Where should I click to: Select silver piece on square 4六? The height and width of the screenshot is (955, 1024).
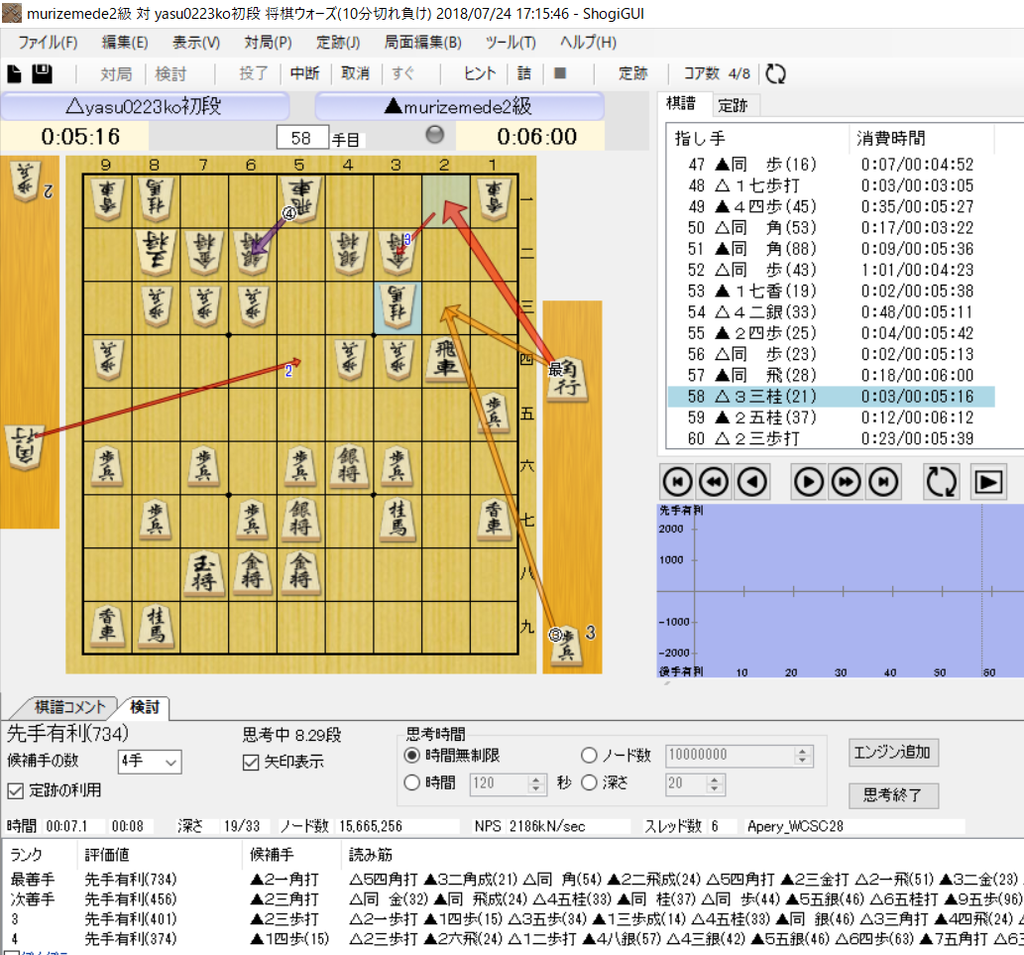(349, 465)
